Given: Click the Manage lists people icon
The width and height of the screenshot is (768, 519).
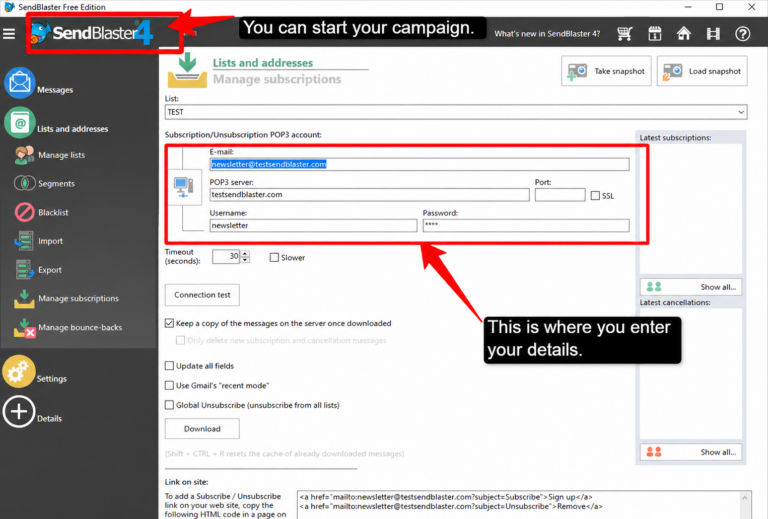Looking at the screenshot, I should (24, 155).
